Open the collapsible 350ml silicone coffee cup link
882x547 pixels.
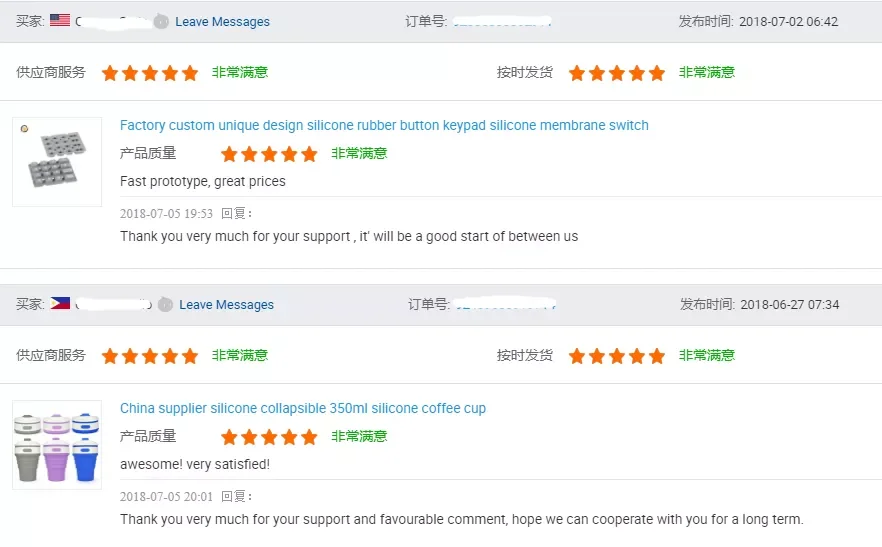click(x=303, y=408)
